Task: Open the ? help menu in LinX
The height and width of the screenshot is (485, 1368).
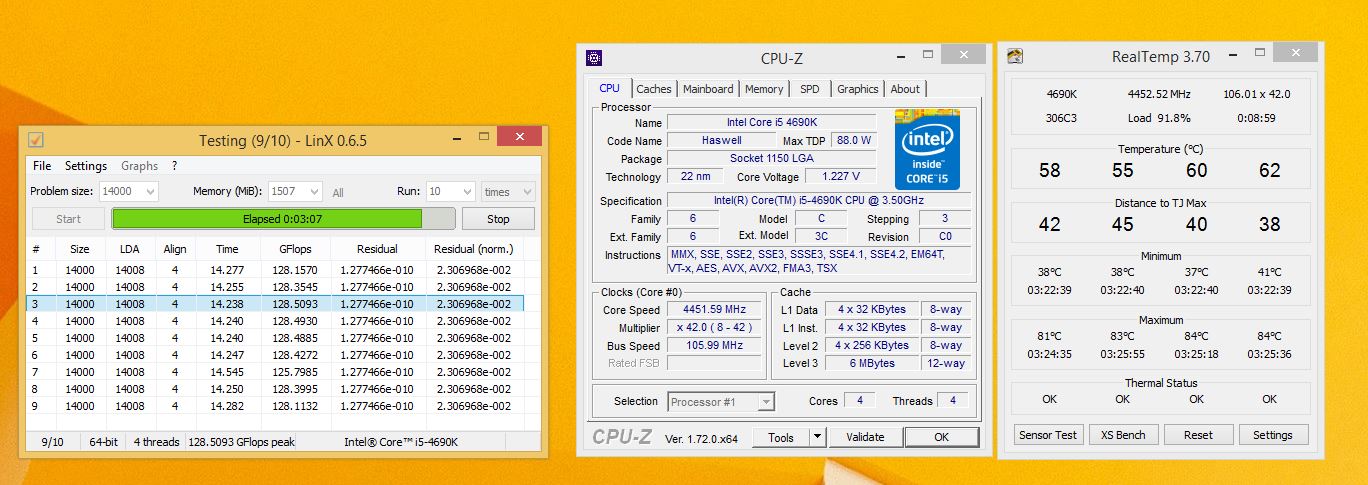Action: pos(174,166)
